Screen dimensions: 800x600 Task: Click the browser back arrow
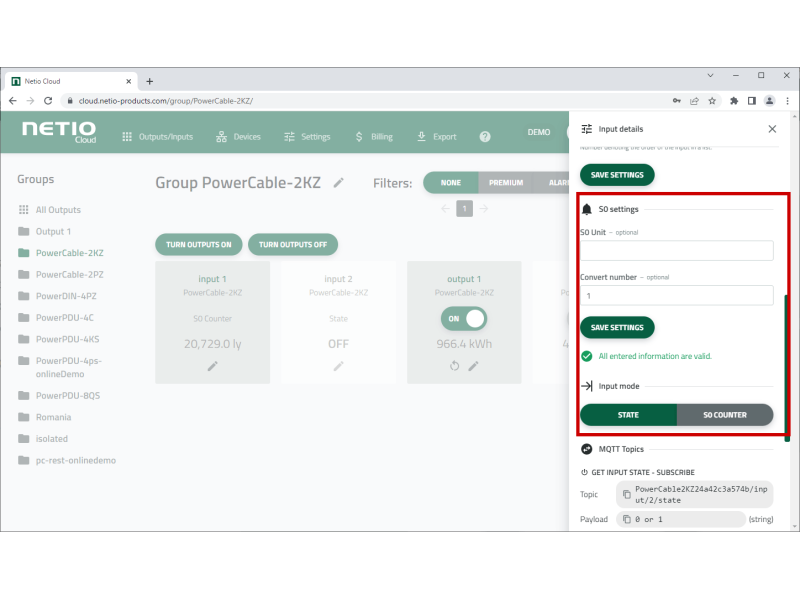(x=13, y=101)
